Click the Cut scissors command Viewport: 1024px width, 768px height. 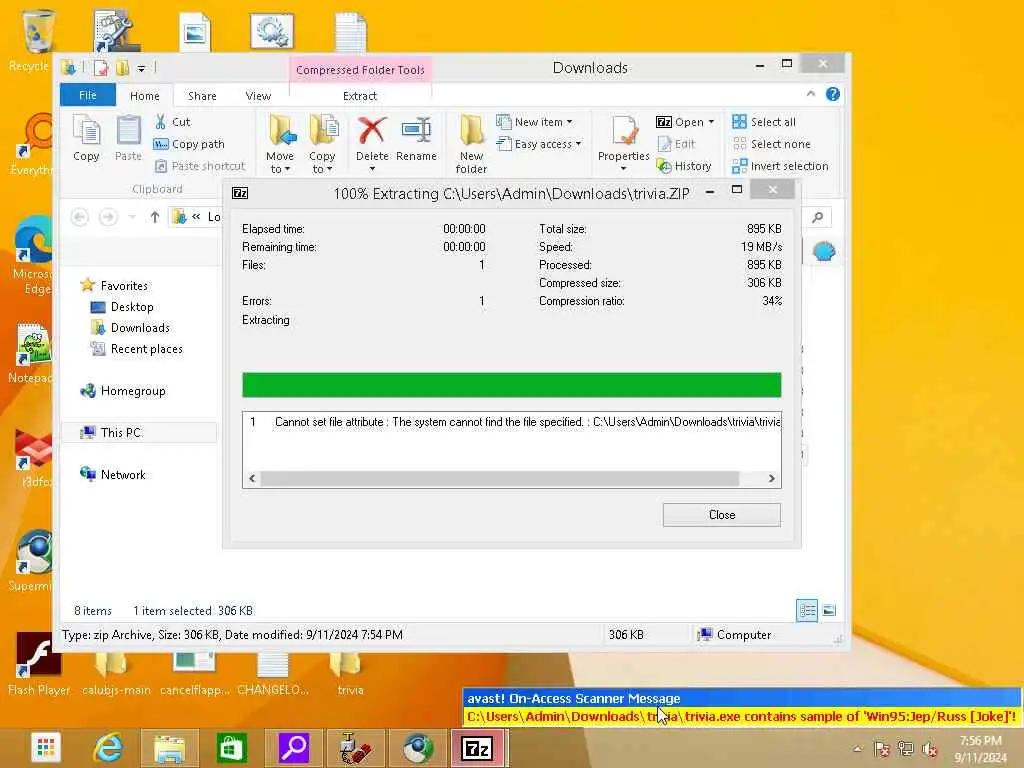[x=172, y=121]
